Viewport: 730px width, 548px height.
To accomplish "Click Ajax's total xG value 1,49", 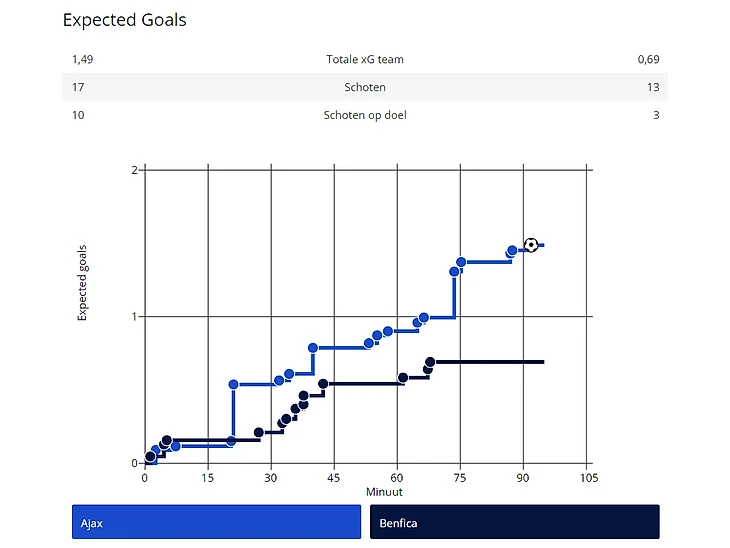I will pos(83,60).
